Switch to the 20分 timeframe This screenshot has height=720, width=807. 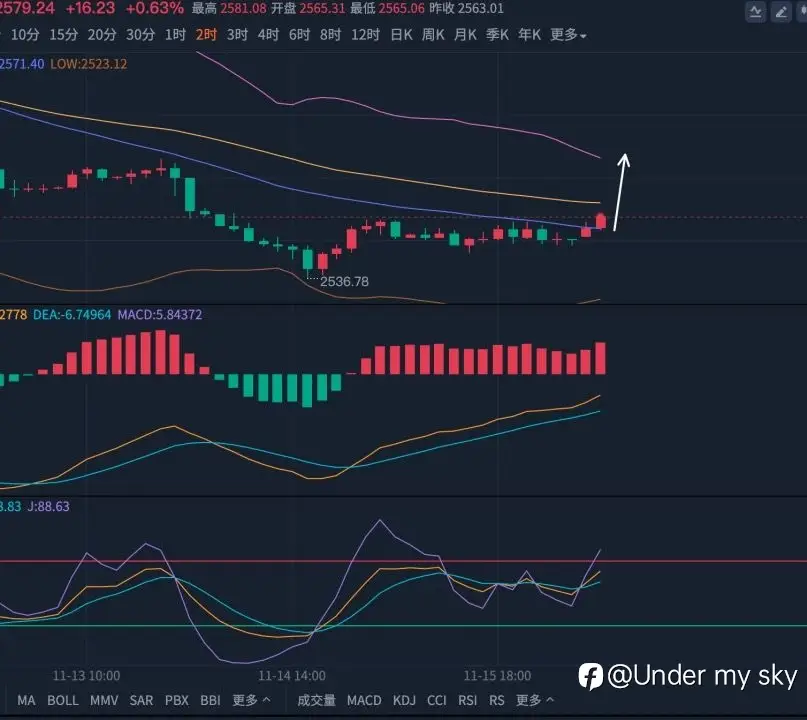pos(102,35)
